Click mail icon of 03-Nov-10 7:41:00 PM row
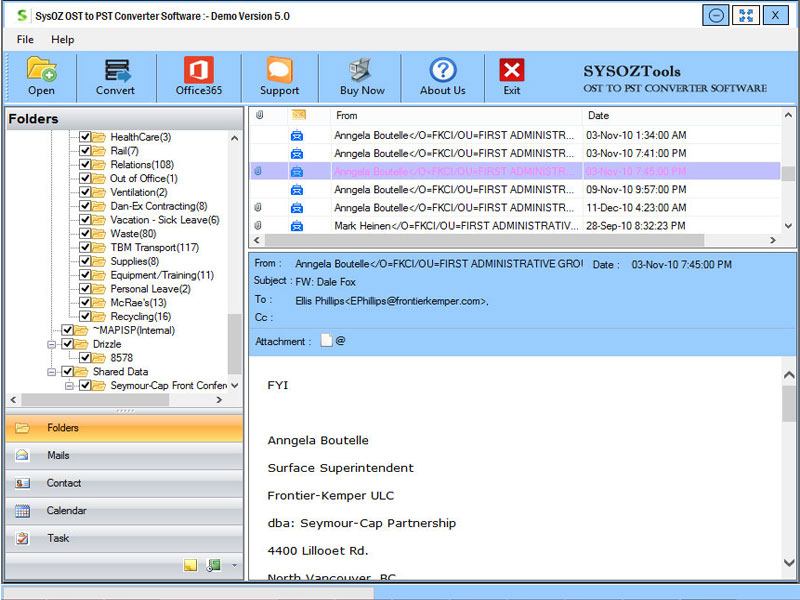 (x=297, y=154)
